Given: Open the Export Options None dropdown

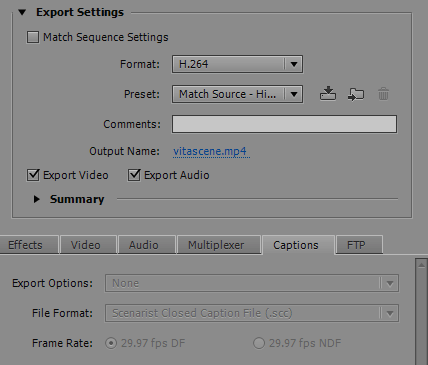Looking at the screenshot, I should [x=252, y=283].
